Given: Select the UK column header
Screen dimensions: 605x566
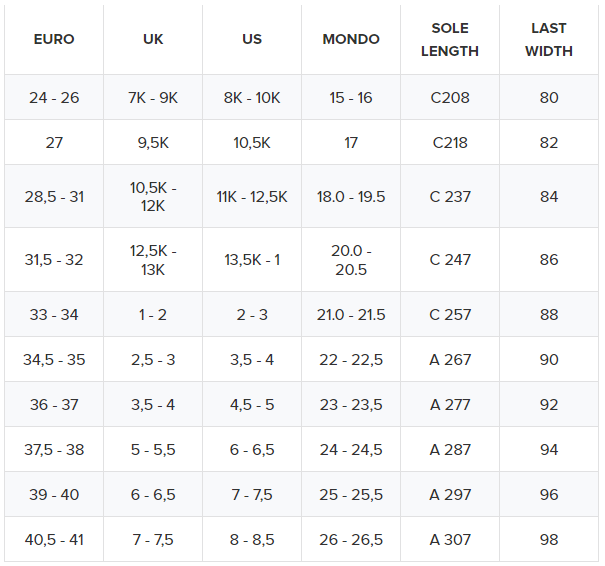Looking at the screenshot, I should 153,40.
